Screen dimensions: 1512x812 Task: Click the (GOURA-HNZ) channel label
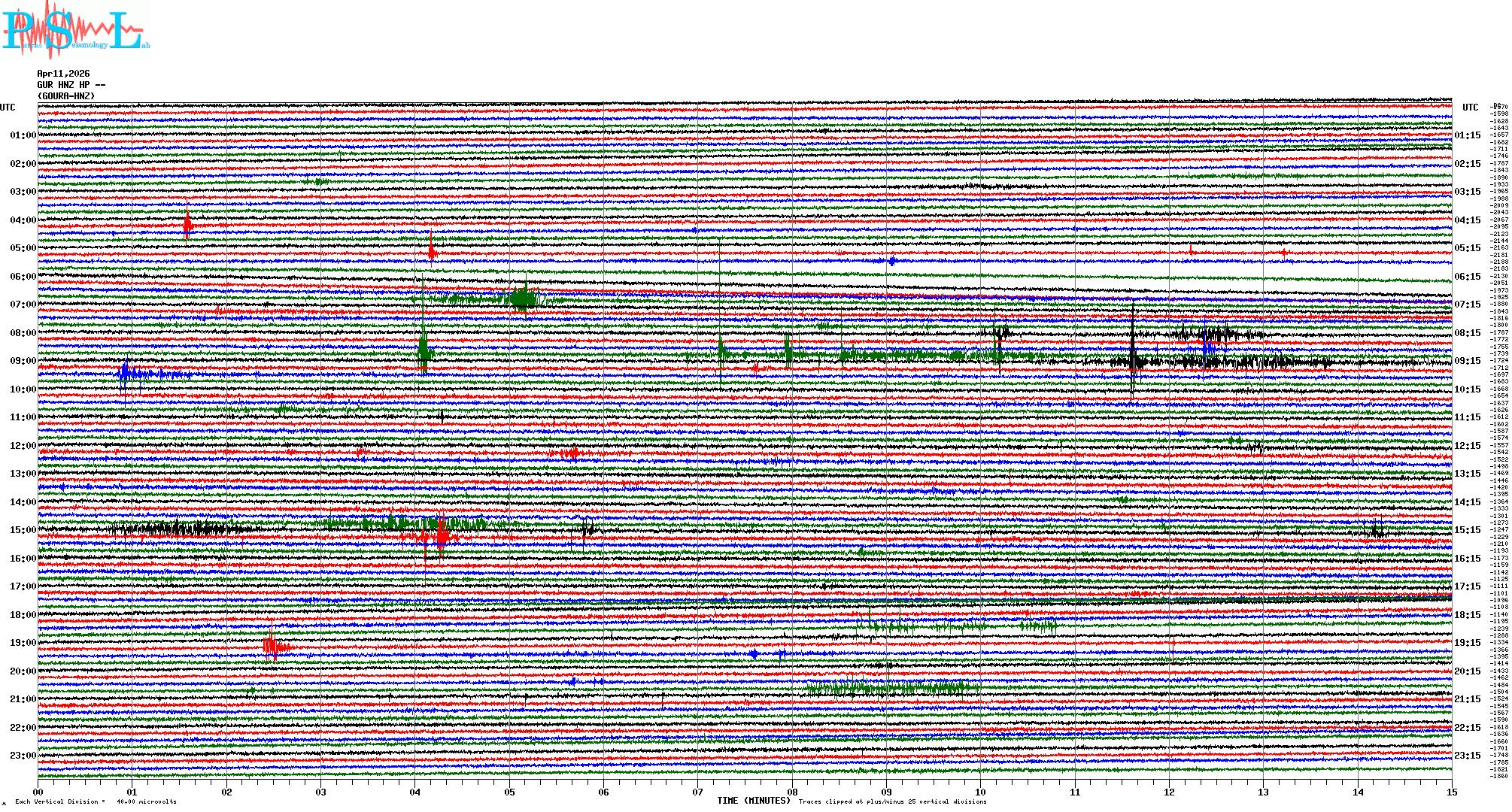tap(67, 96)
